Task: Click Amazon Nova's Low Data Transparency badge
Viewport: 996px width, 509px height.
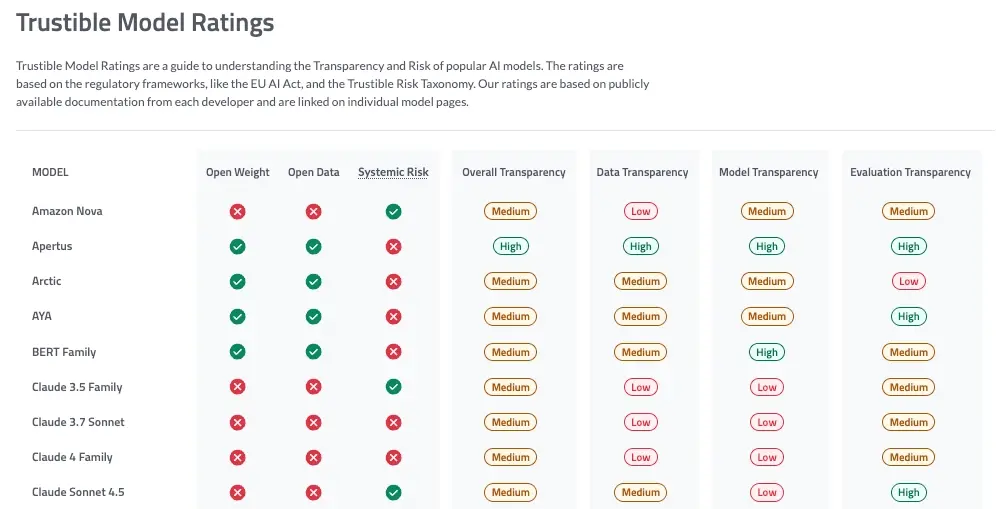Action: coord(640,212)
